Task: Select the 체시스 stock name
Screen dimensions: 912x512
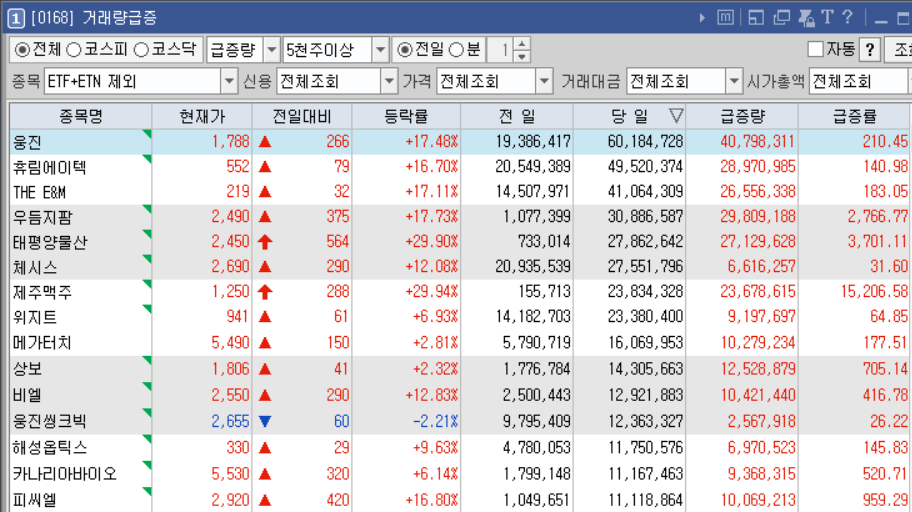Action: (35, 267)
